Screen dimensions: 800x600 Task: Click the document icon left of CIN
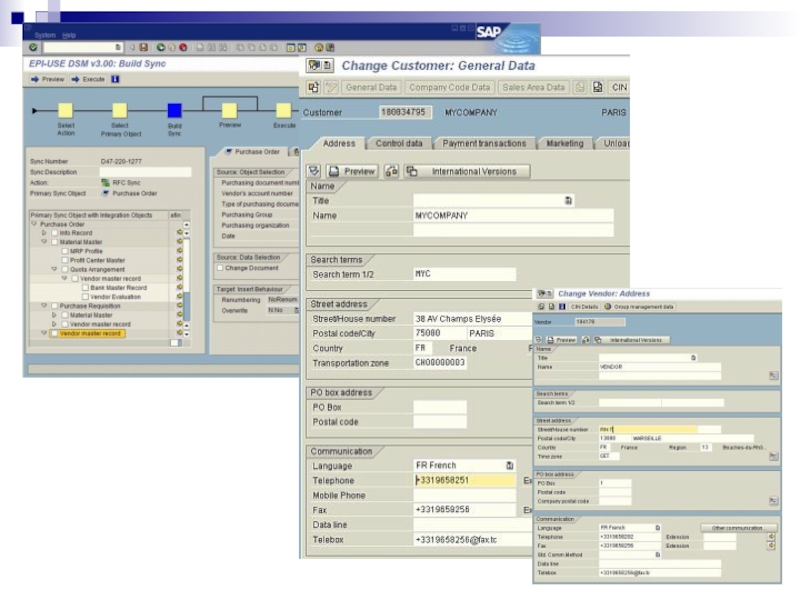tap(597, 87)
